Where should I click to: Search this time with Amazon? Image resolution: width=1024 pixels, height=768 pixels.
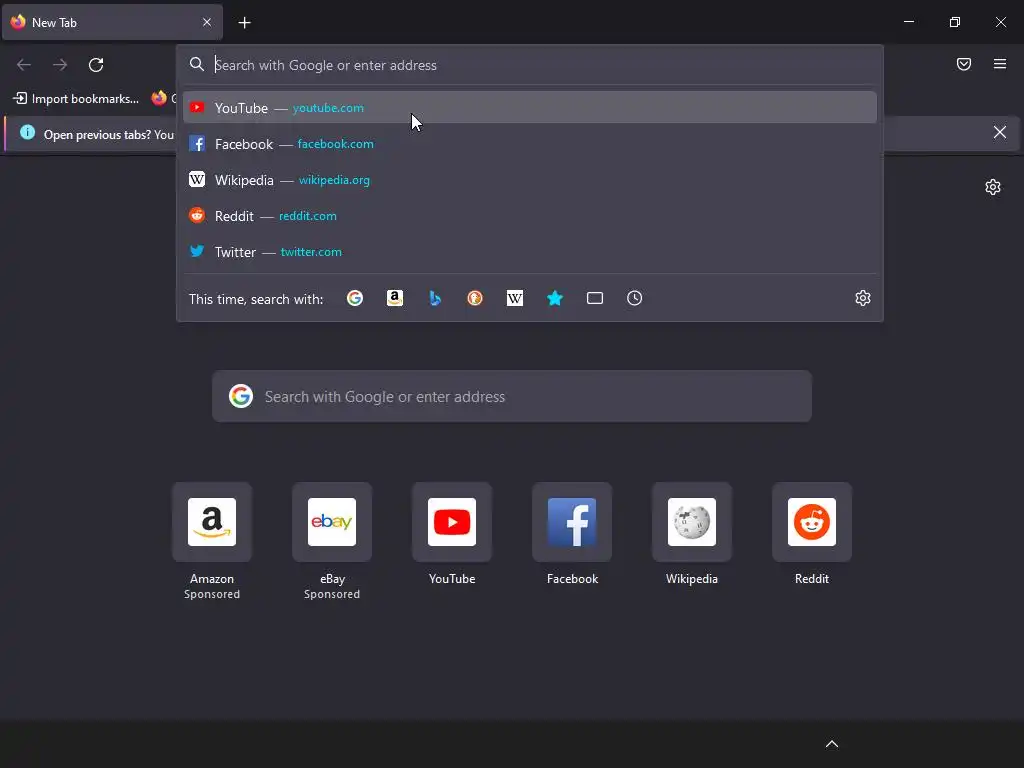394,298
